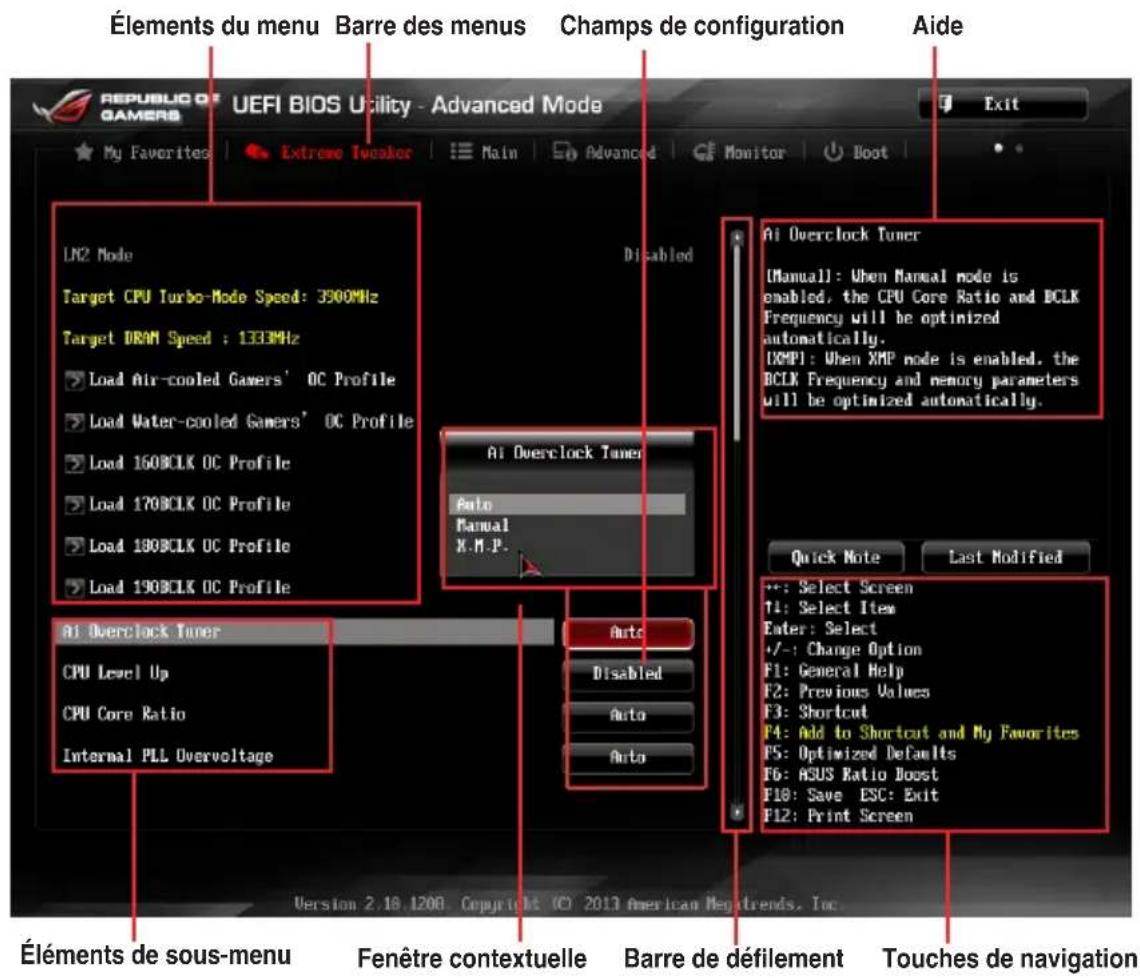Click the Load 180BCLK profile arrow icon
The height and width of the screenshot is (978, 1140).
click(74, 546)
